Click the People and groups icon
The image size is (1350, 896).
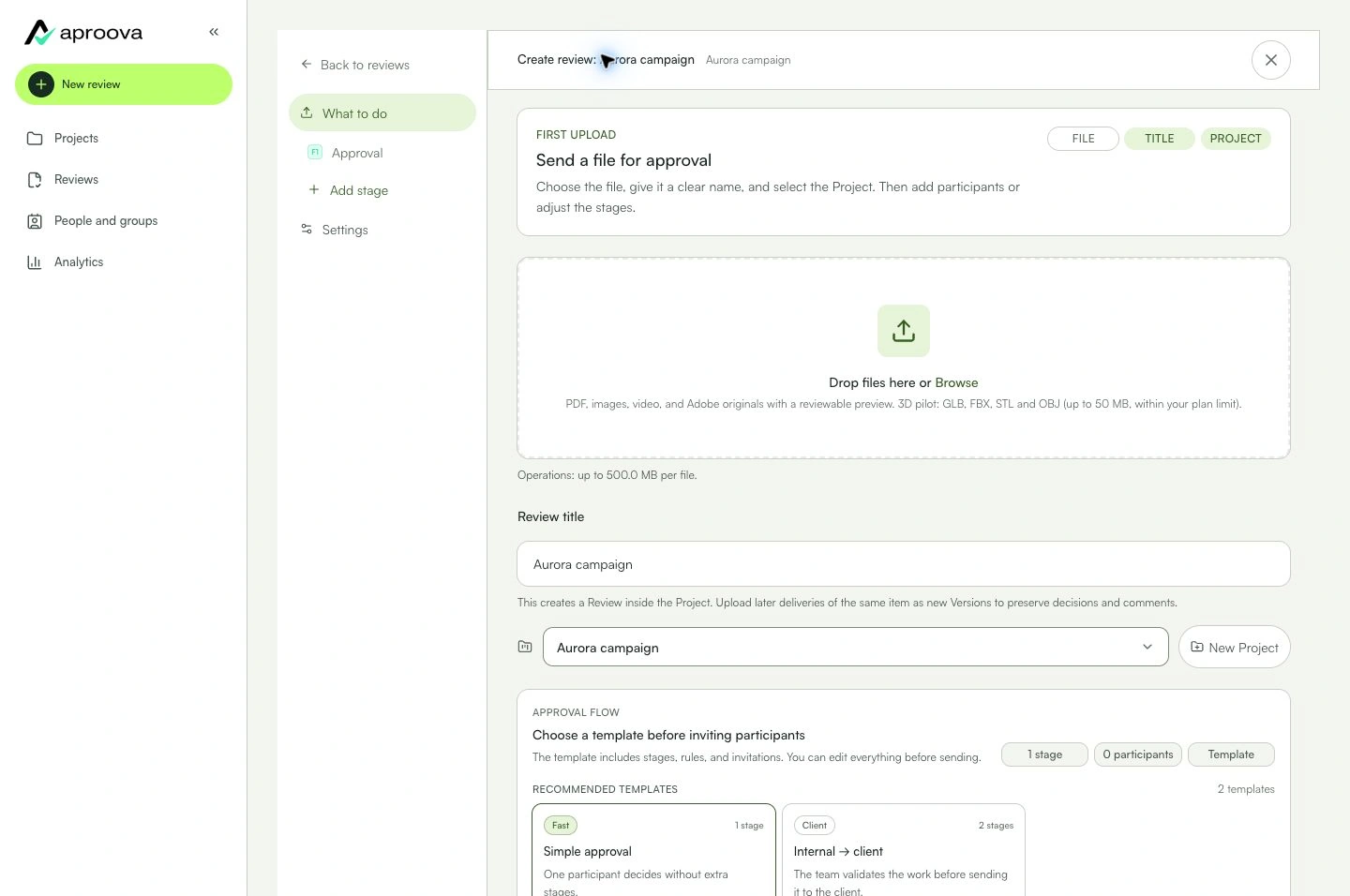(x=35, y=221)
